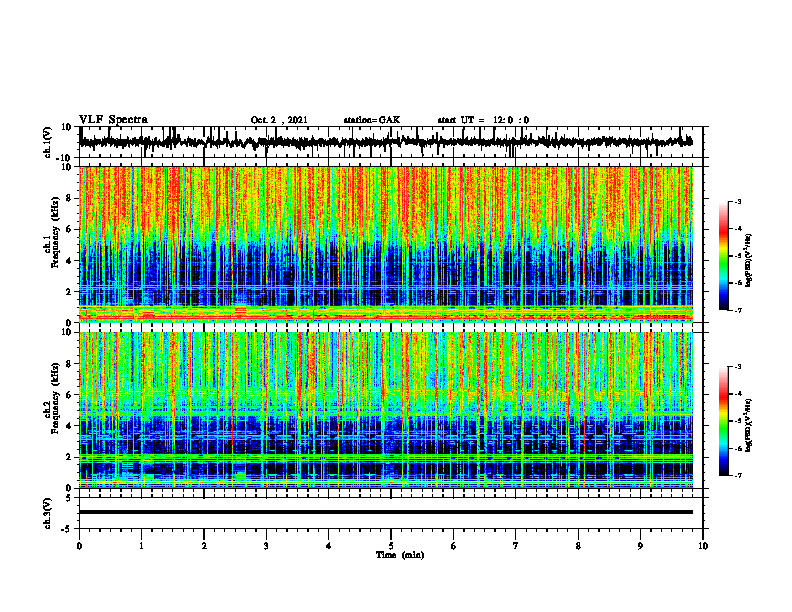Viewport: 792px width, 612px height.
Task: Click the "5" tick of ch.3(V) axis
Action: pyautogui.click(x=70, y=498)
